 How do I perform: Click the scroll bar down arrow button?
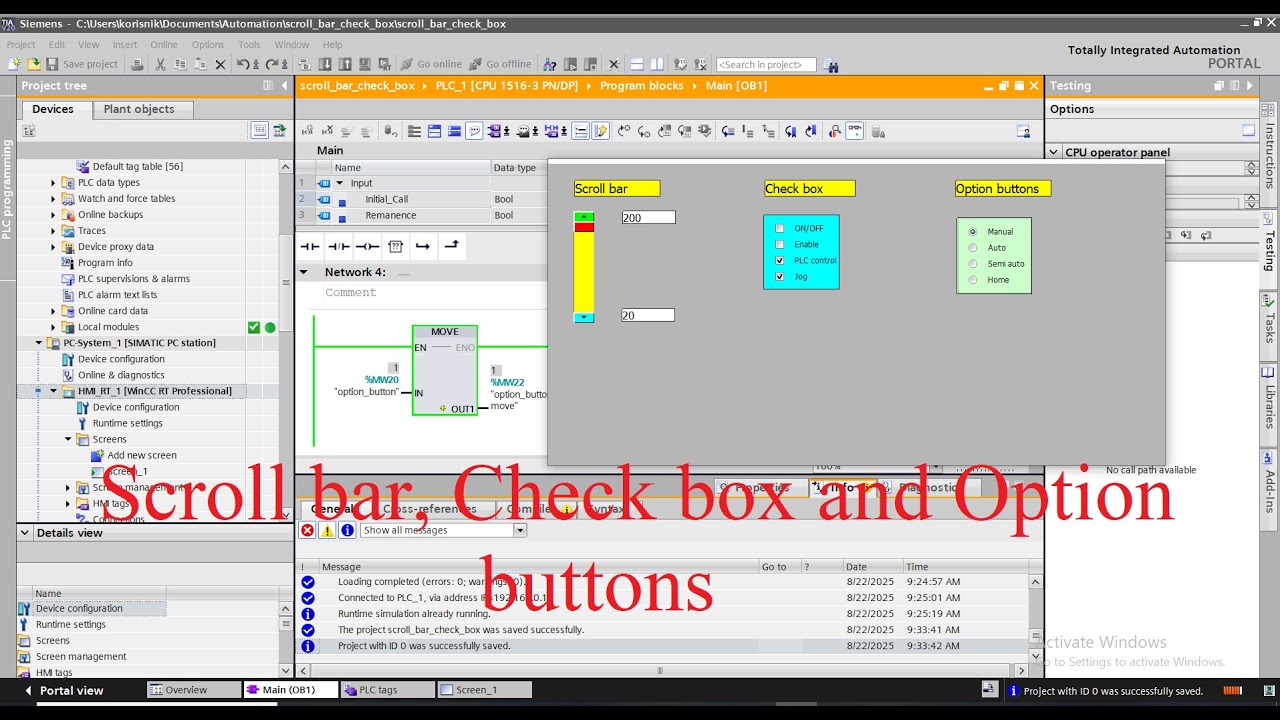click(x=584, y=317)
